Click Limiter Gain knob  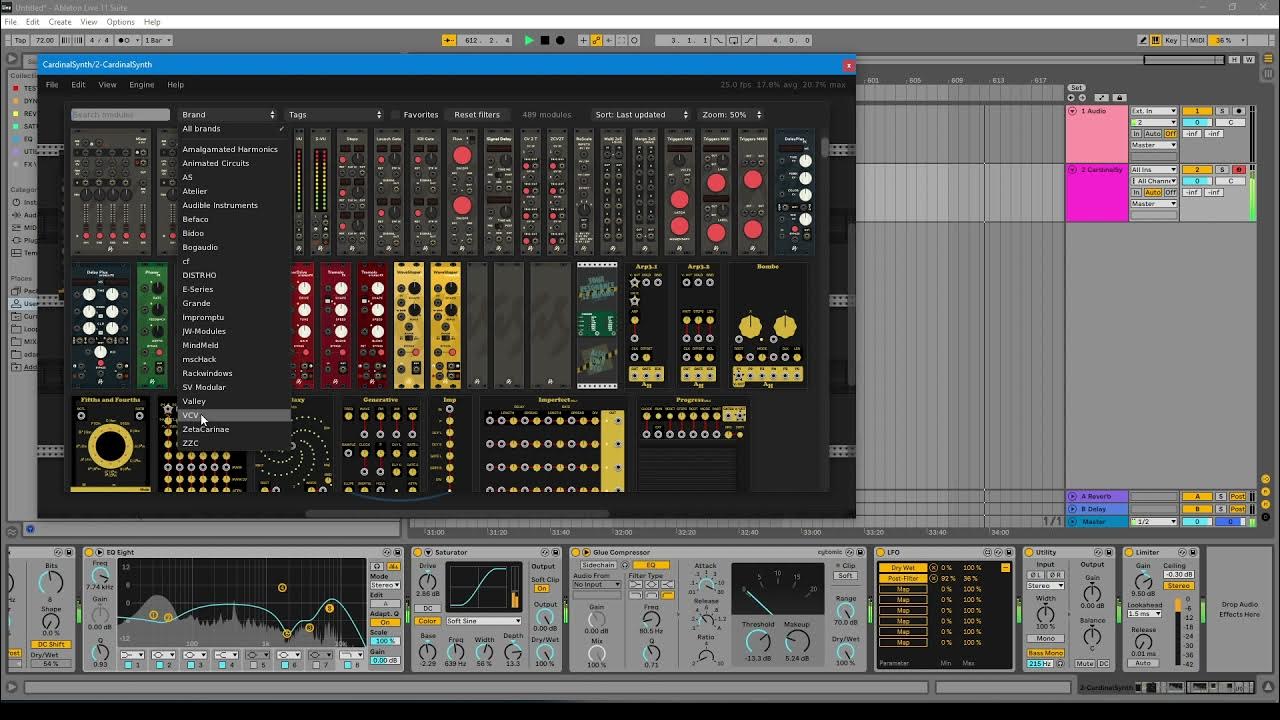tap(1143, 581)
